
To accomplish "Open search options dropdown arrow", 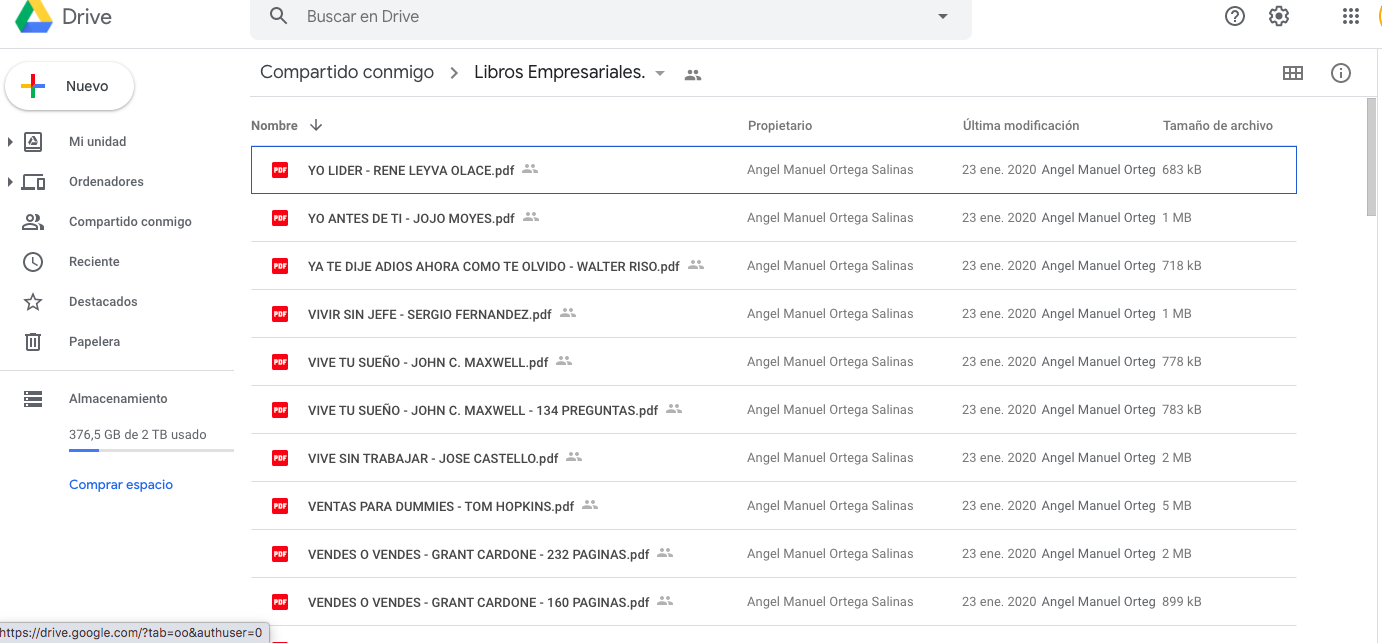I will [942, 17].
